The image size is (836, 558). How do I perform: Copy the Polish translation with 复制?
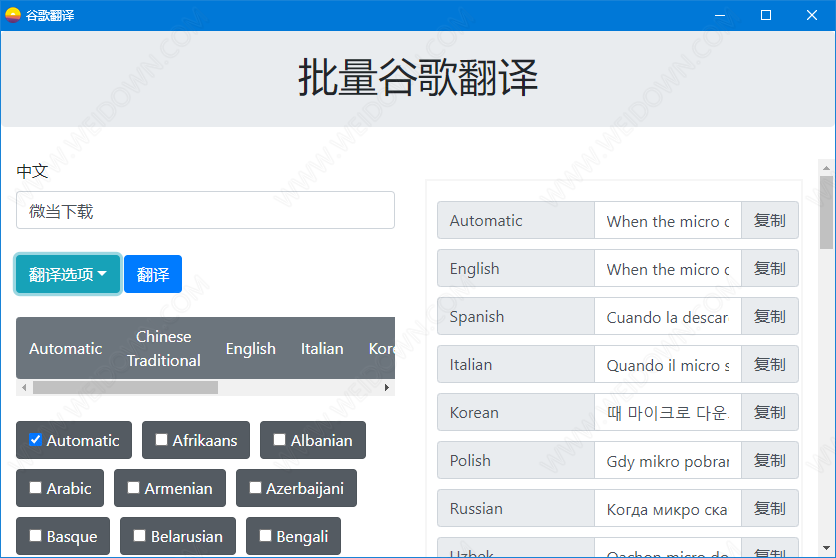point(769,460)
